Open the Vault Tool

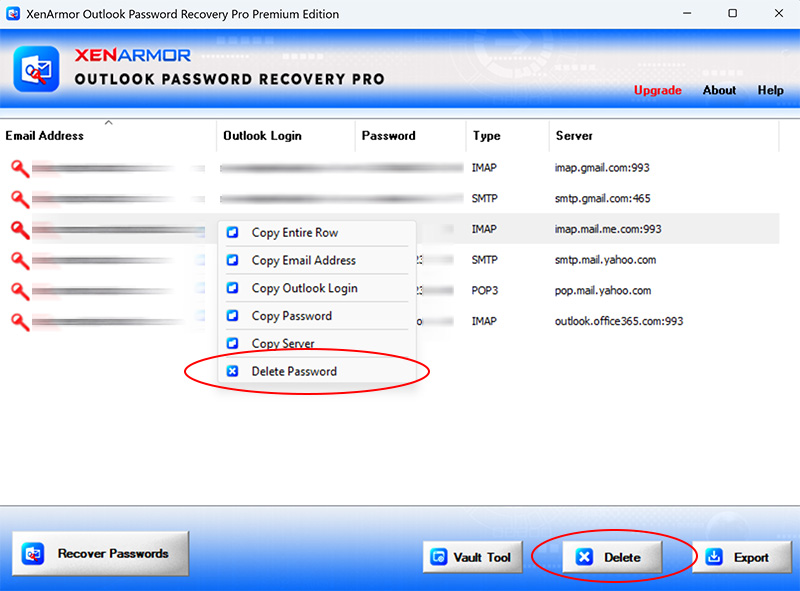point(473,557)
